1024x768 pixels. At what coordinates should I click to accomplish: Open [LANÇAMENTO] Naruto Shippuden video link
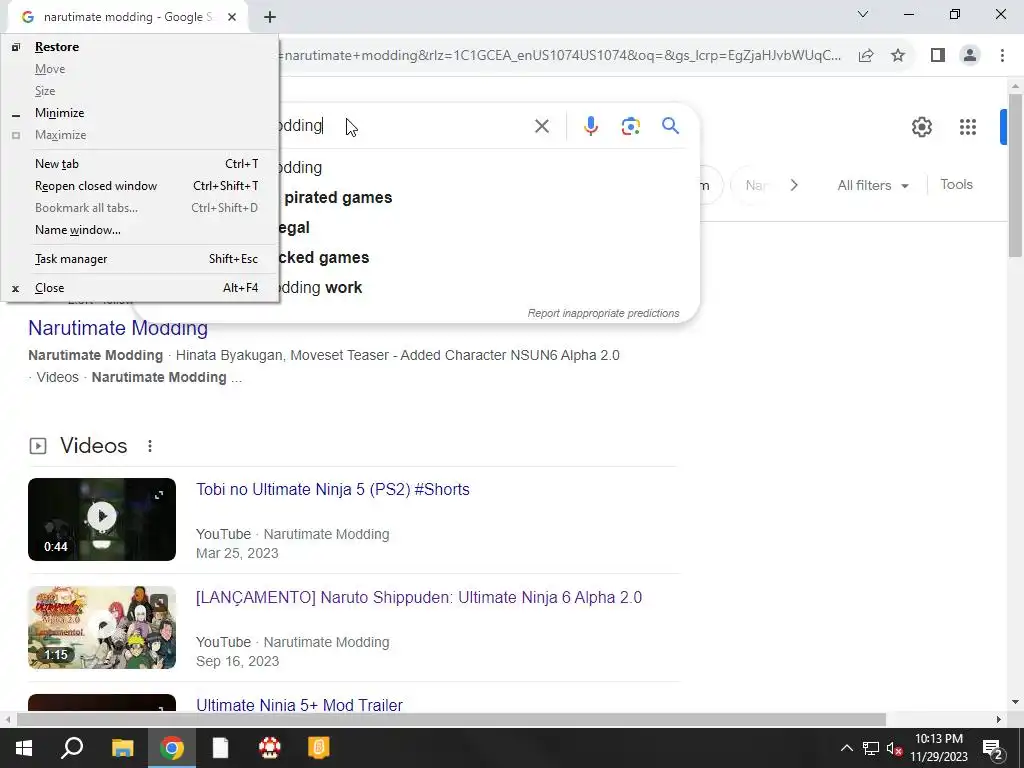pyautogui.click(x=419, y=598)
